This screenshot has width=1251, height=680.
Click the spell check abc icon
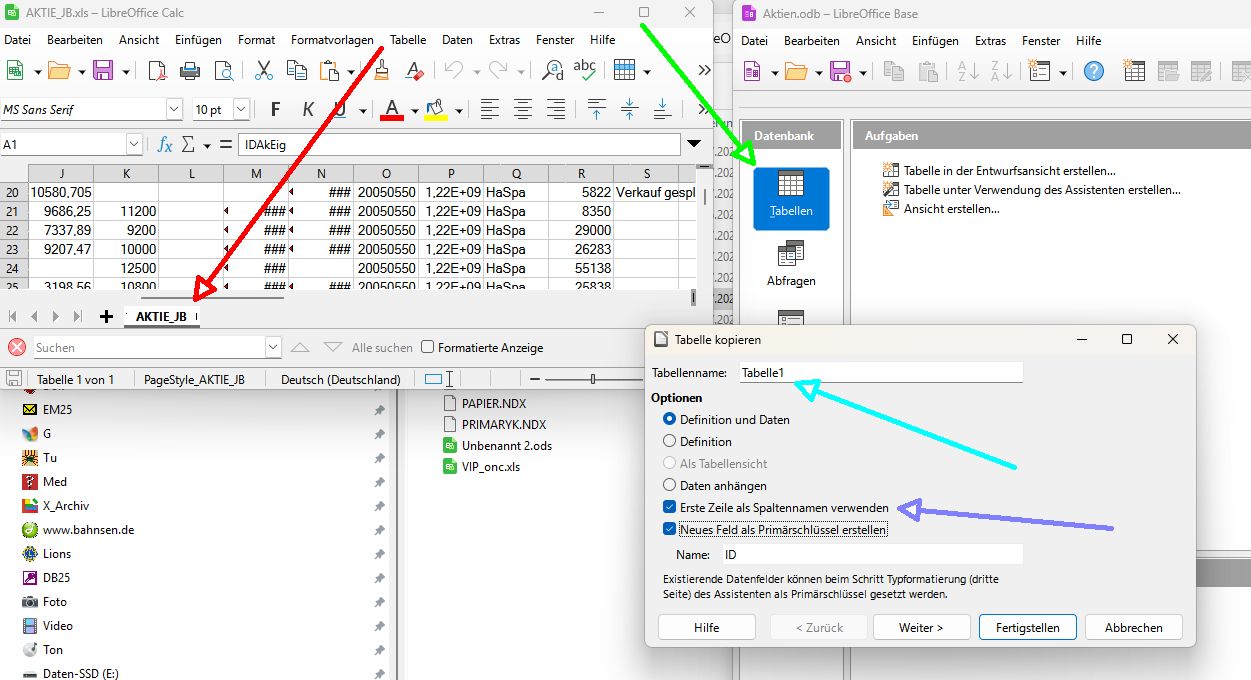pos(584,70)
